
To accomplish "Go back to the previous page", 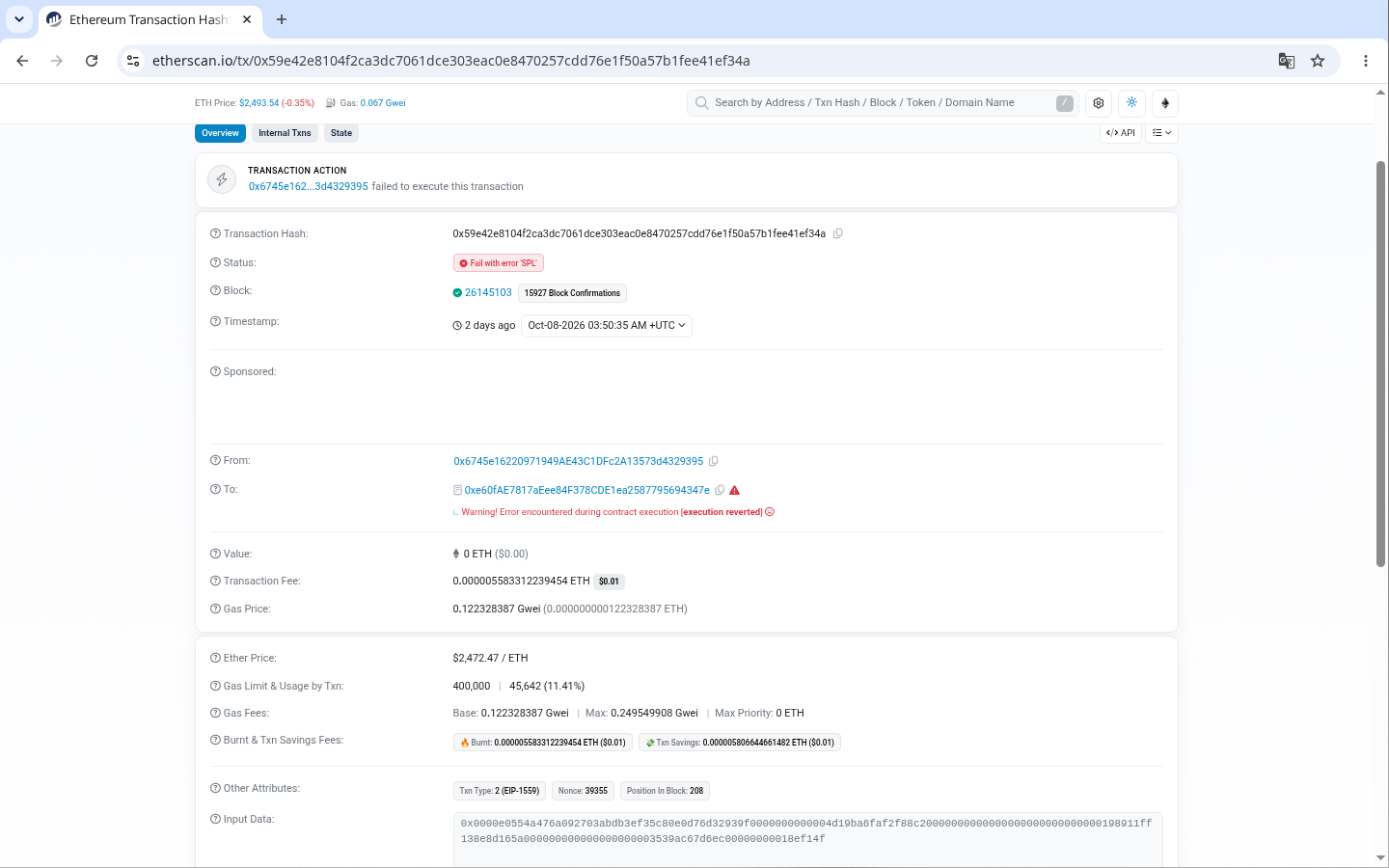I will tap(22, 61).
